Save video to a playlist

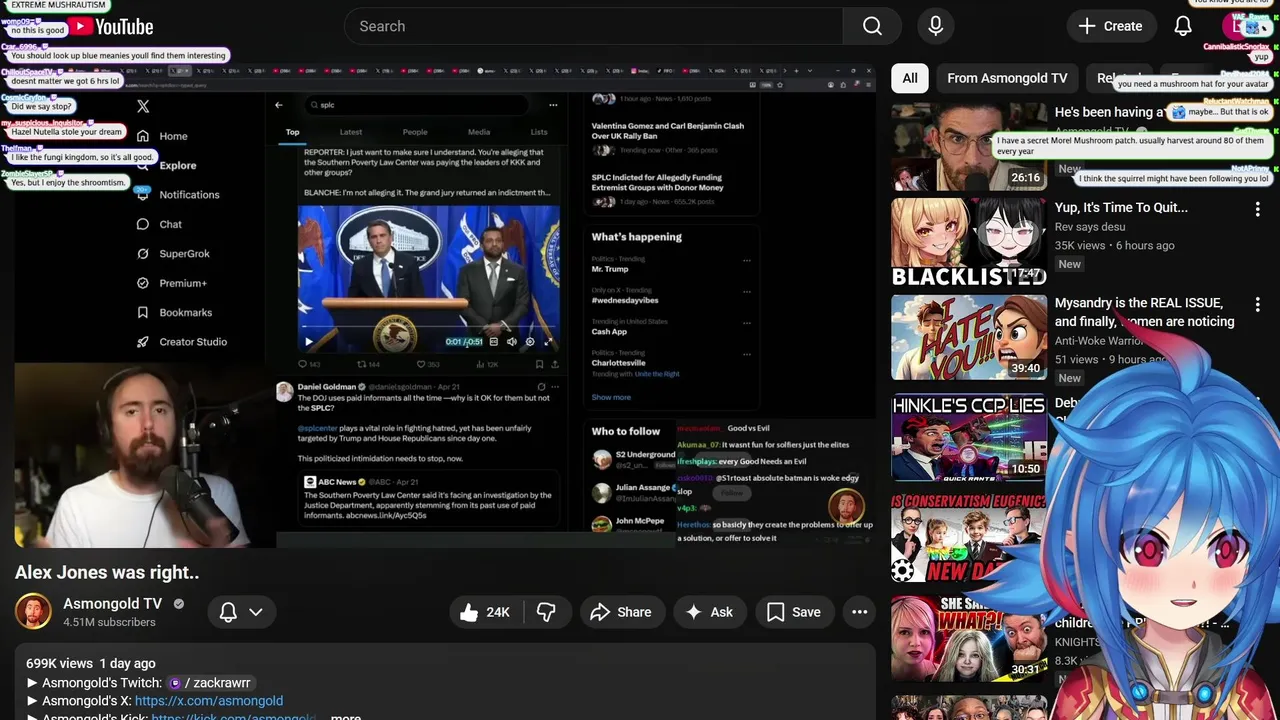tap(794, 612)
